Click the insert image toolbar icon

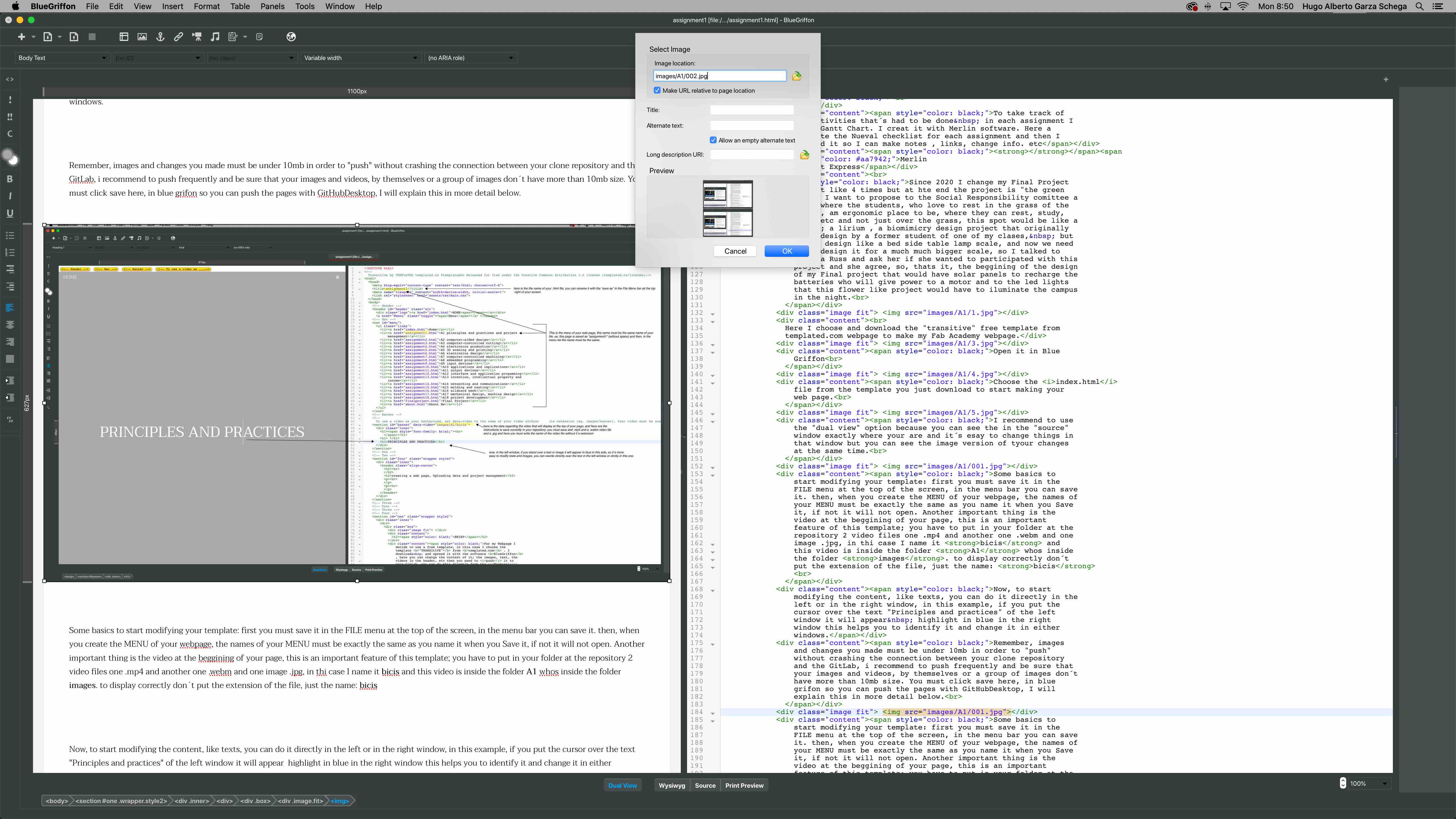(142, 37)
